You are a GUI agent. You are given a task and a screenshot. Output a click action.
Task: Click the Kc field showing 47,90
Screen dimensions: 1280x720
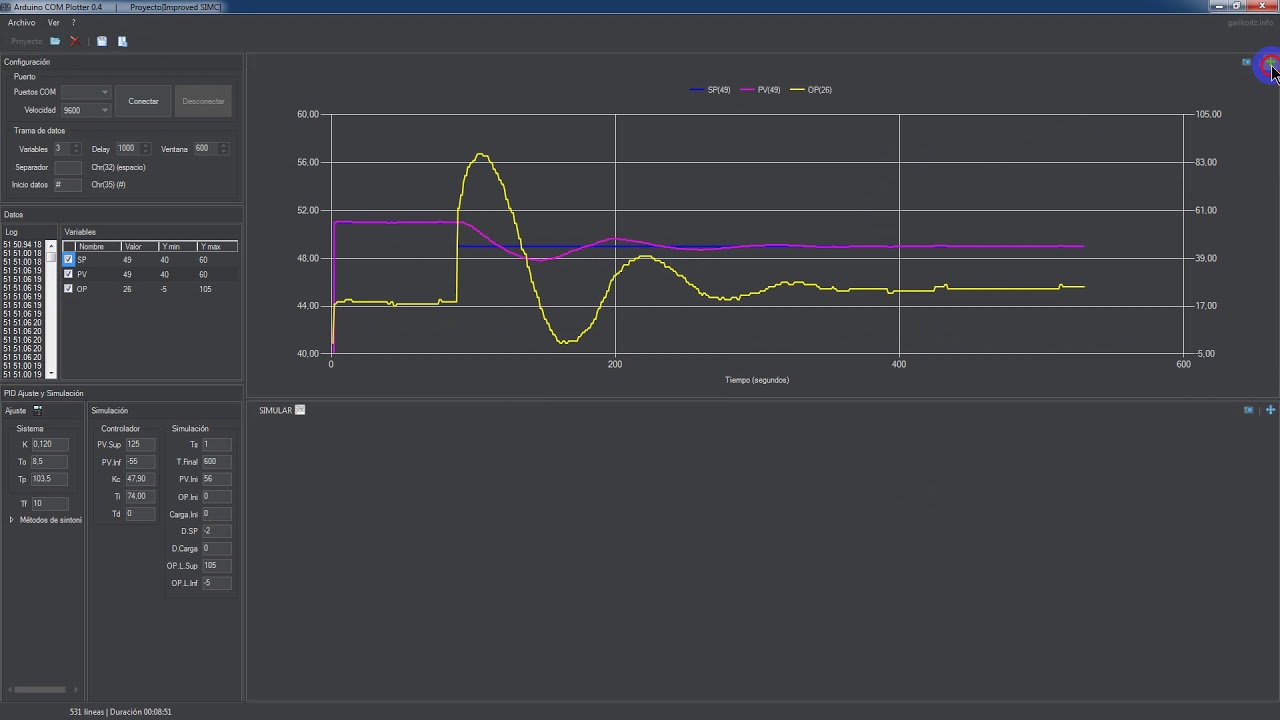coord(140,479)
